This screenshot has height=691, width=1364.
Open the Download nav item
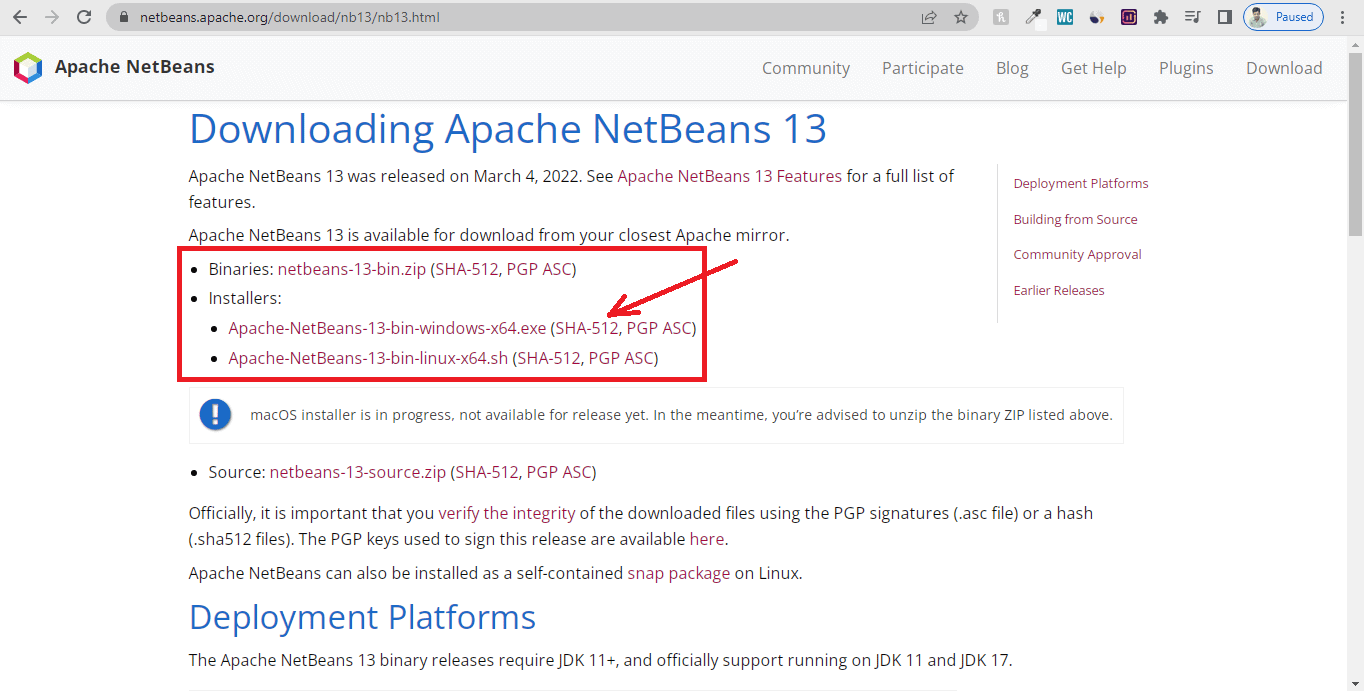1284,68
